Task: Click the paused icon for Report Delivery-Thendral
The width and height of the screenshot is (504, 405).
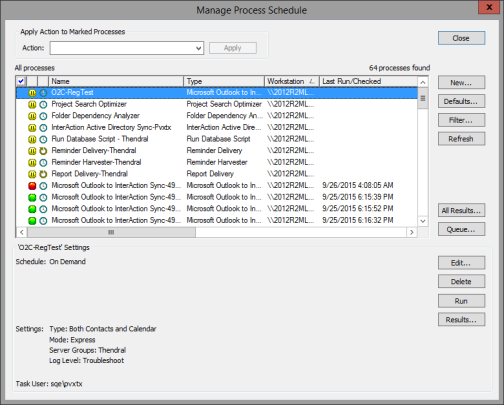Action: pyautogui.click(x=32, y=174)
